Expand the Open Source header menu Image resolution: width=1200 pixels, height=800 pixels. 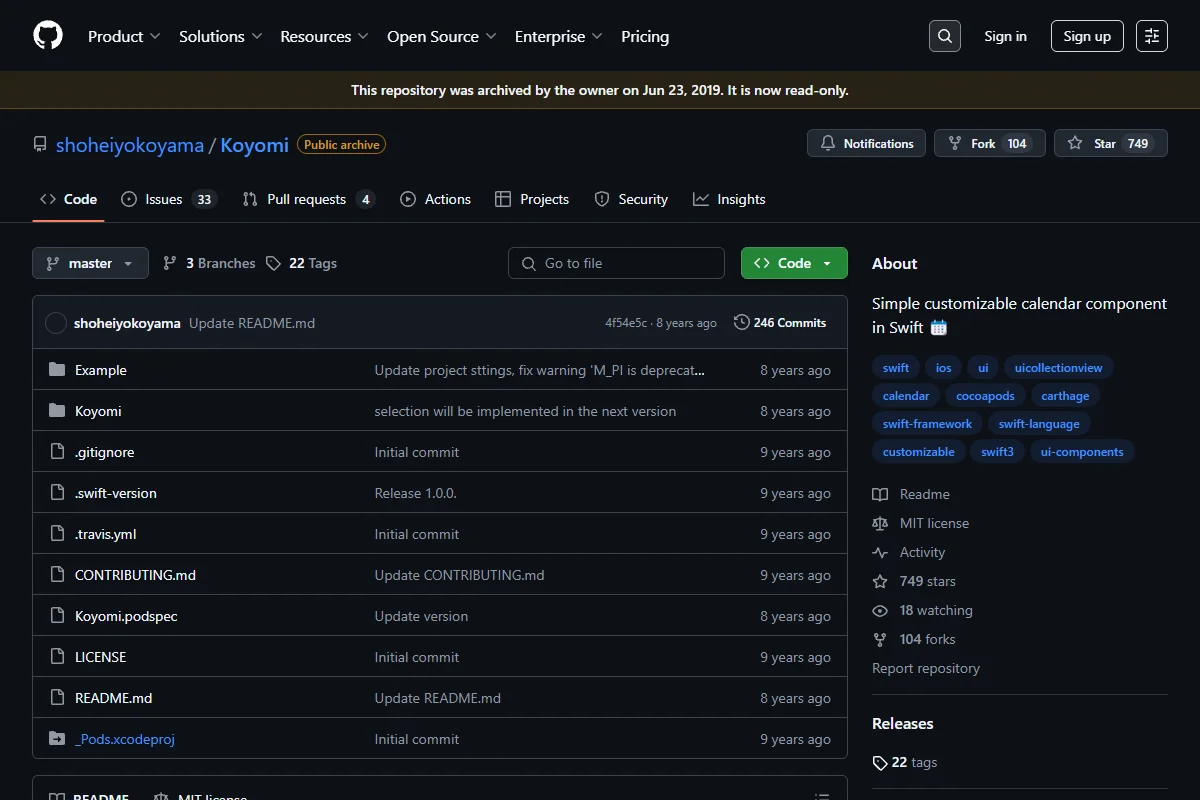tap(441, 36)
